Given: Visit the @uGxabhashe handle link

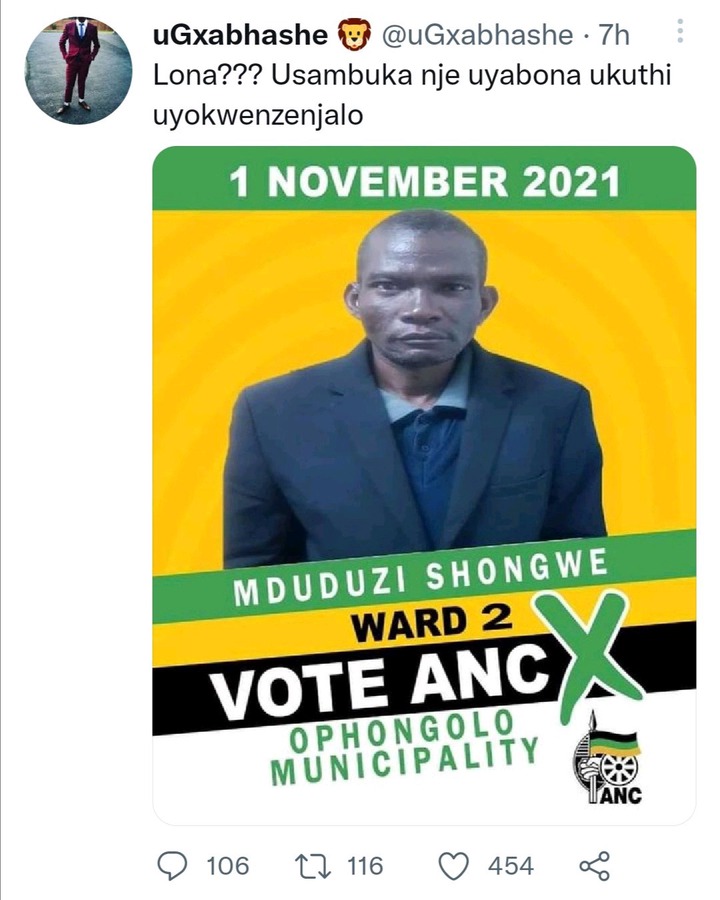Looking at the screenshot, I should [477, 36].
